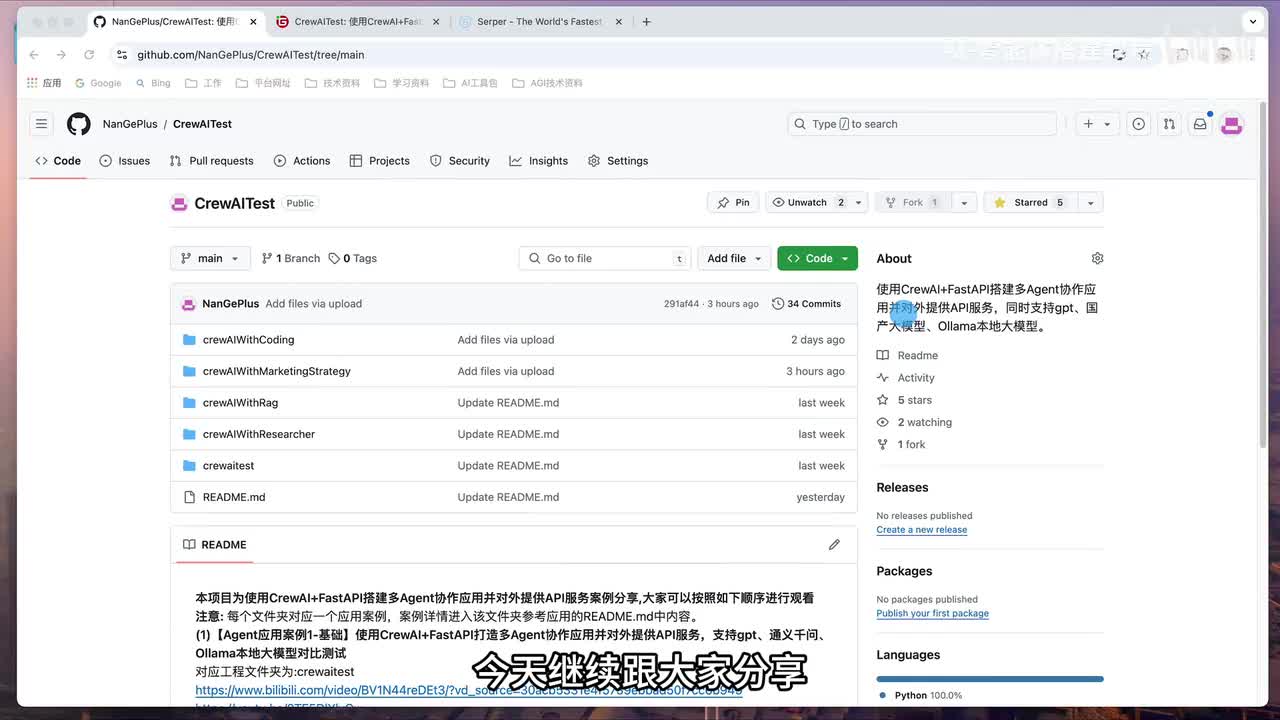Screen dimensions: 1280x720
Task: View the 0 Tags link
Action: tap(353, 258)
